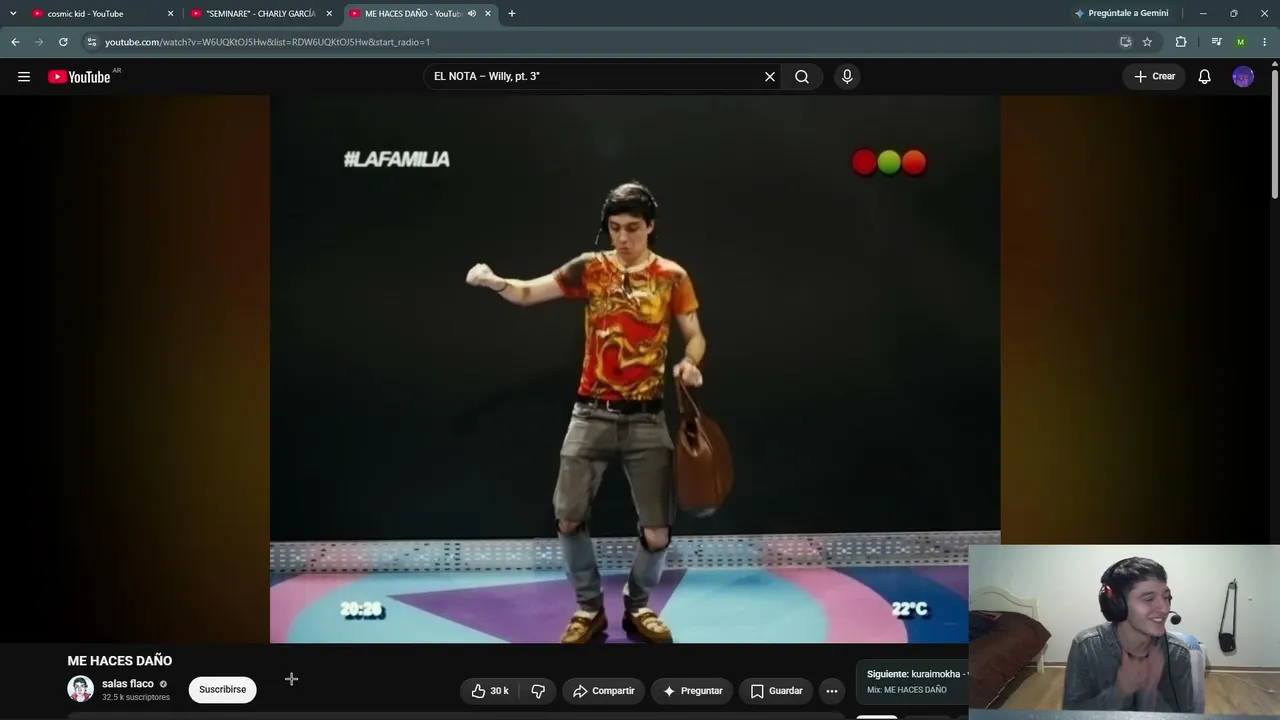
Task: Start voice search with the microphone
Action: 847,77
